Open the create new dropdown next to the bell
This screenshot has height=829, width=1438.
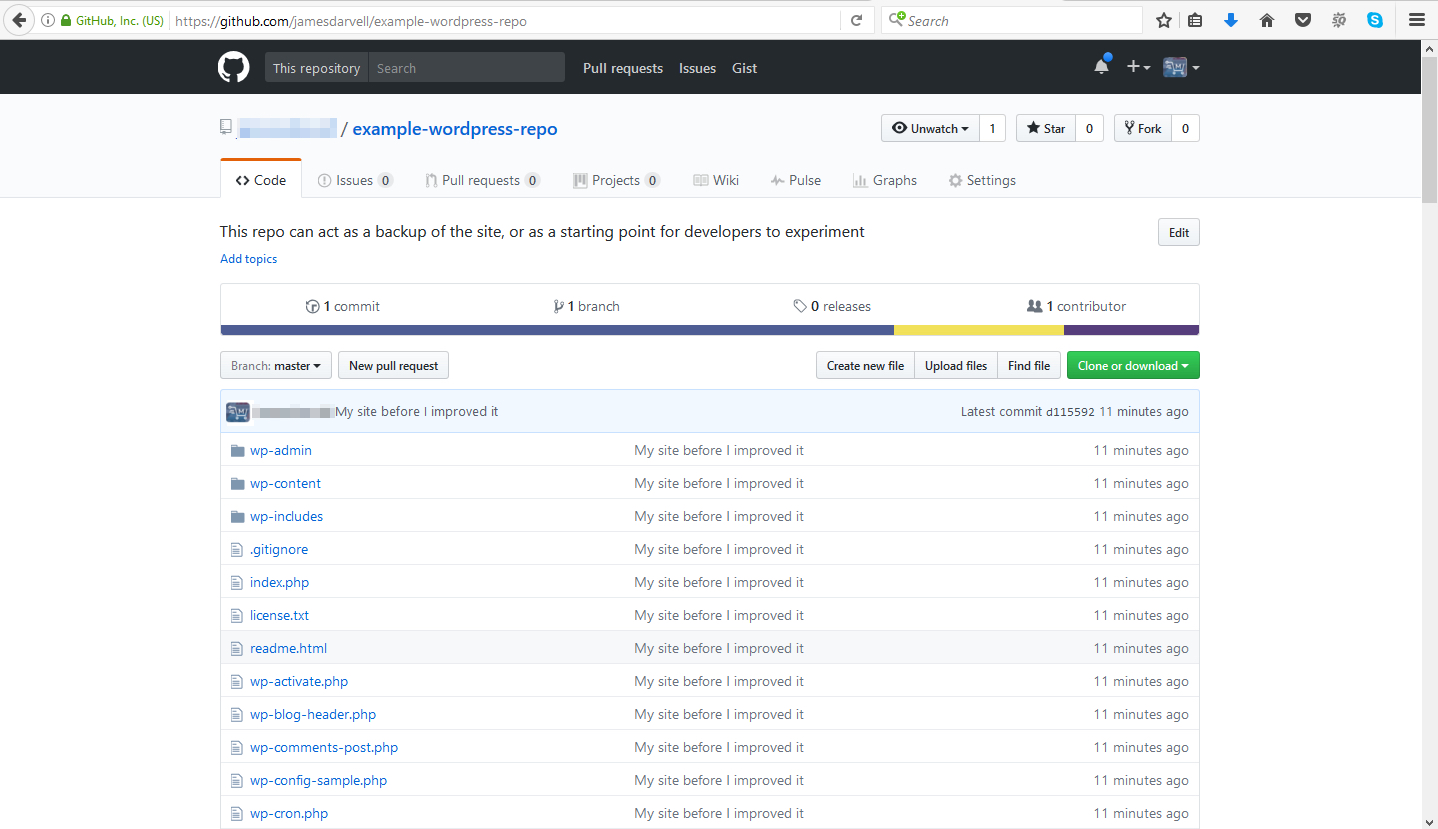click(1138, 66)
